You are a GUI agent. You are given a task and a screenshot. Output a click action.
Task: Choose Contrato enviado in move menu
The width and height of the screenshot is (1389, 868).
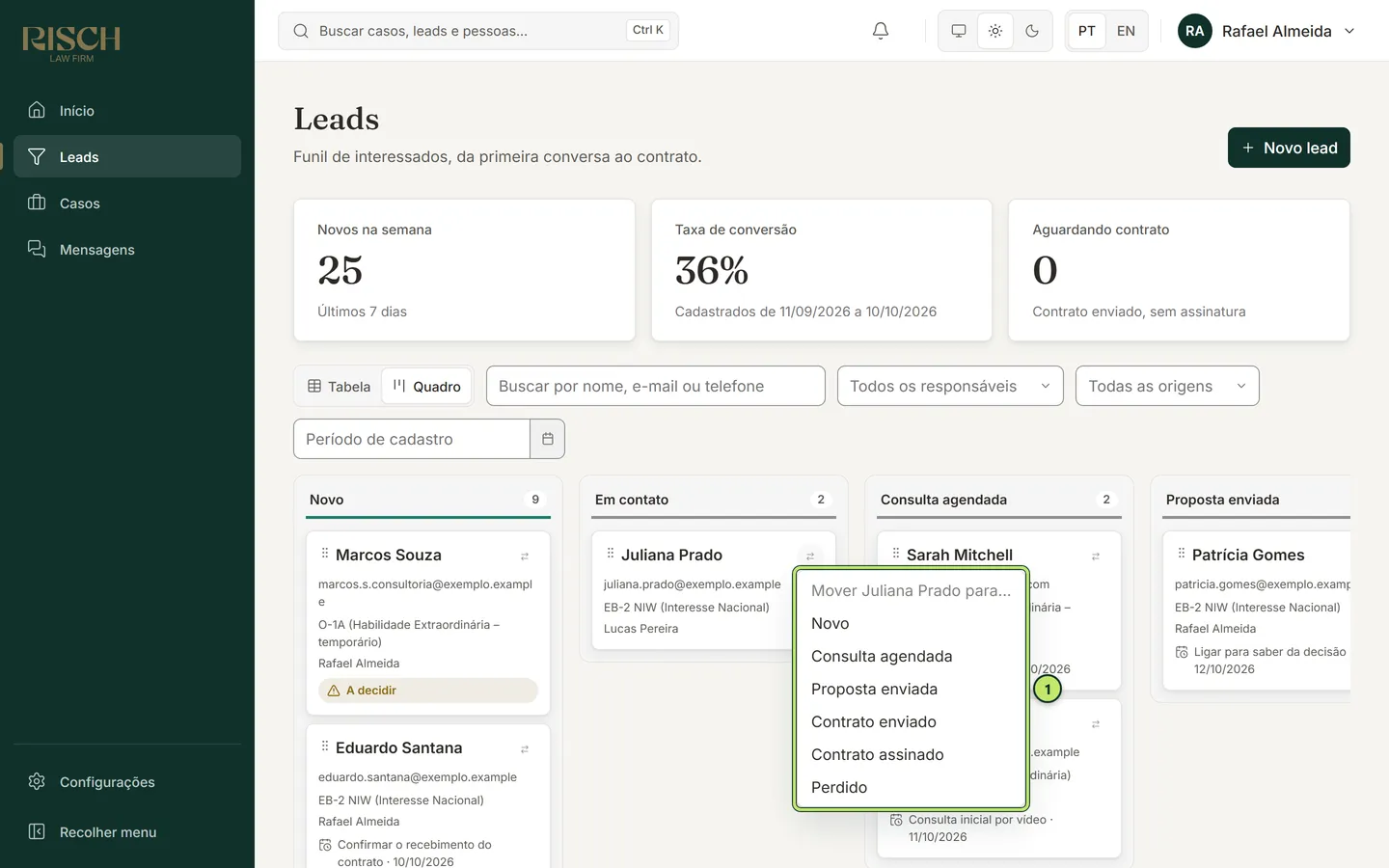[911, 721]
